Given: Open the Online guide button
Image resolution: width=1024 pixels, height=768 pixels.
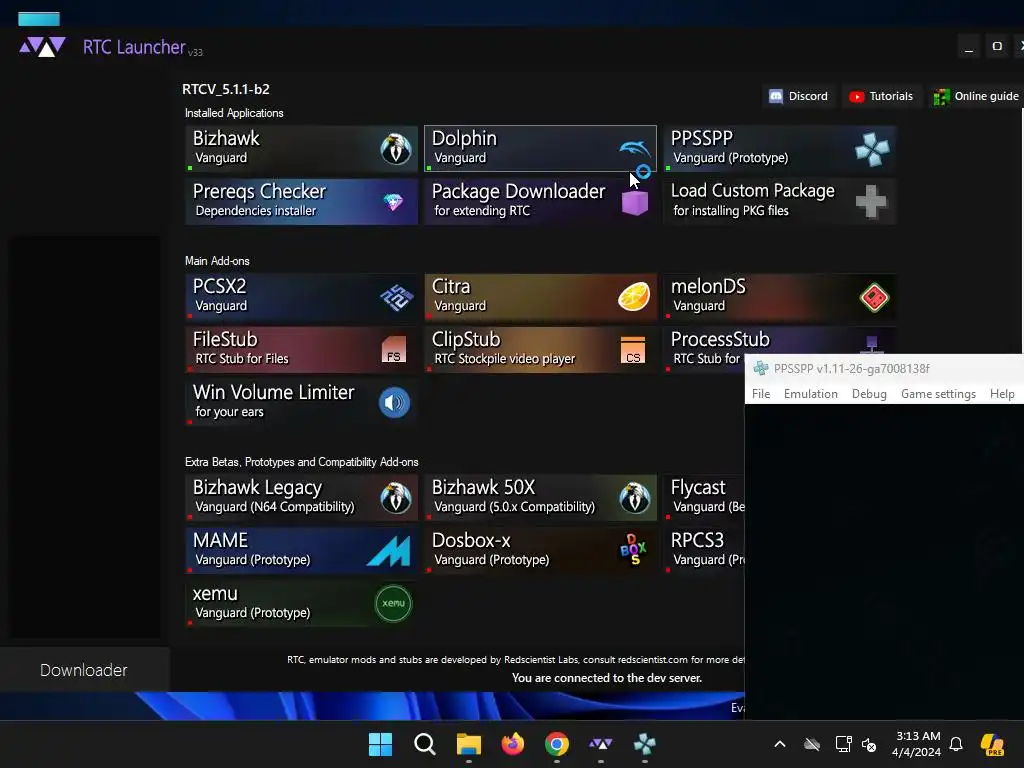Looking at the screenshot, I should (976, 96).
